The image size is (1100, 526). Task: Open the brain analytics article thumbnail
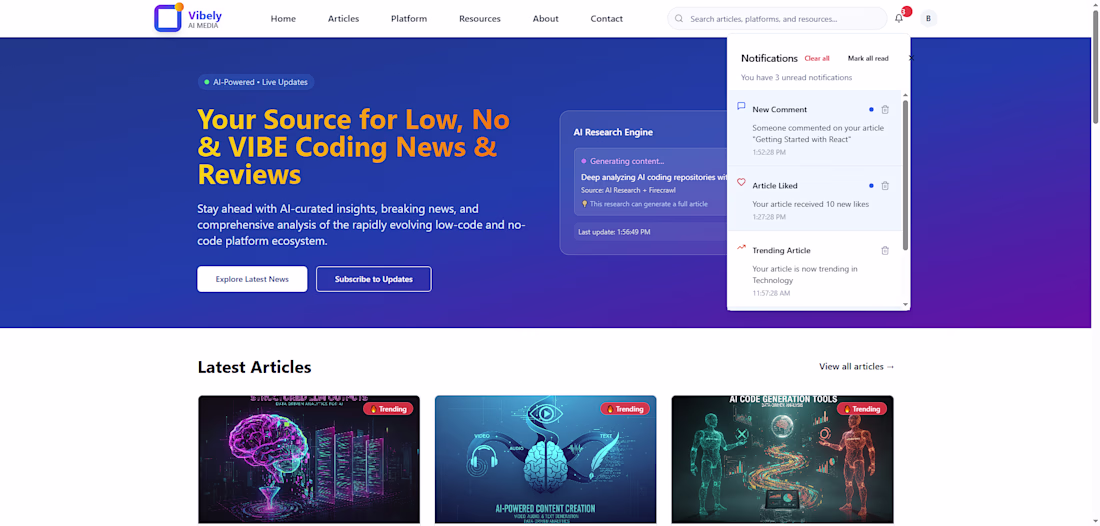pos(309,459)
